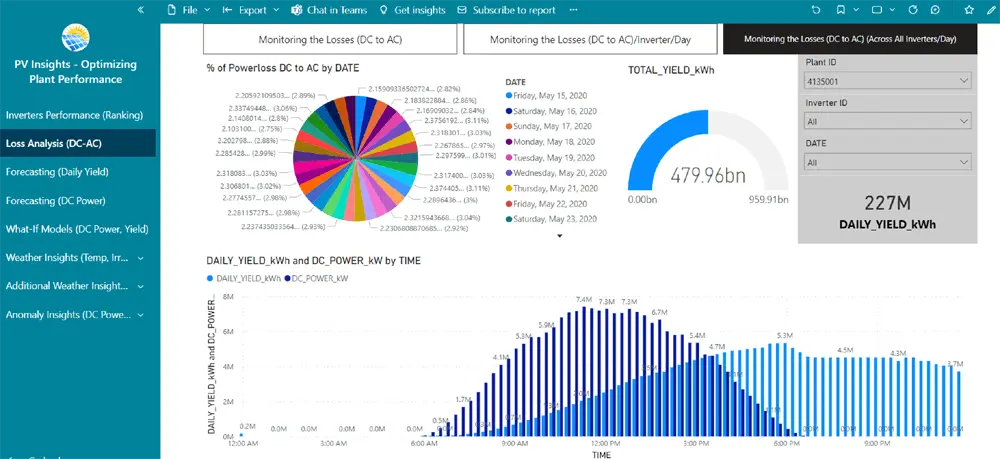The height and width of the screenshot is (459, 1000).
Task: Open the more options ellipsis menu
Action: (x=574, y=10)
